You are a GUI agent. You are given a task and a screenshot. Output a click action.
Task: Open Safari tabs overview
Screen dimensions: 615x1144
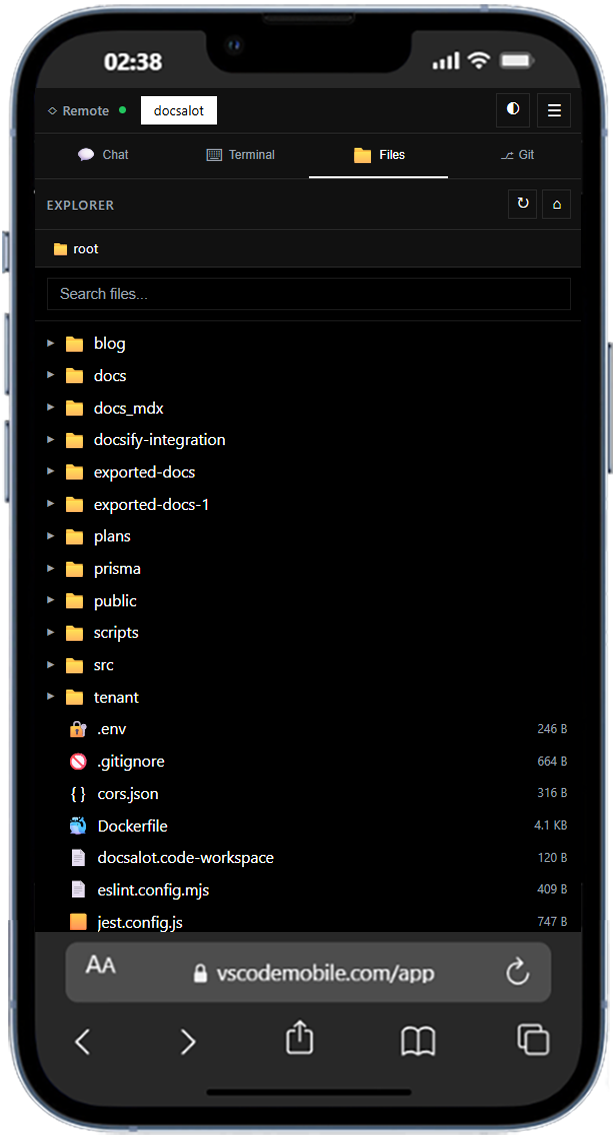(533, 1040)
